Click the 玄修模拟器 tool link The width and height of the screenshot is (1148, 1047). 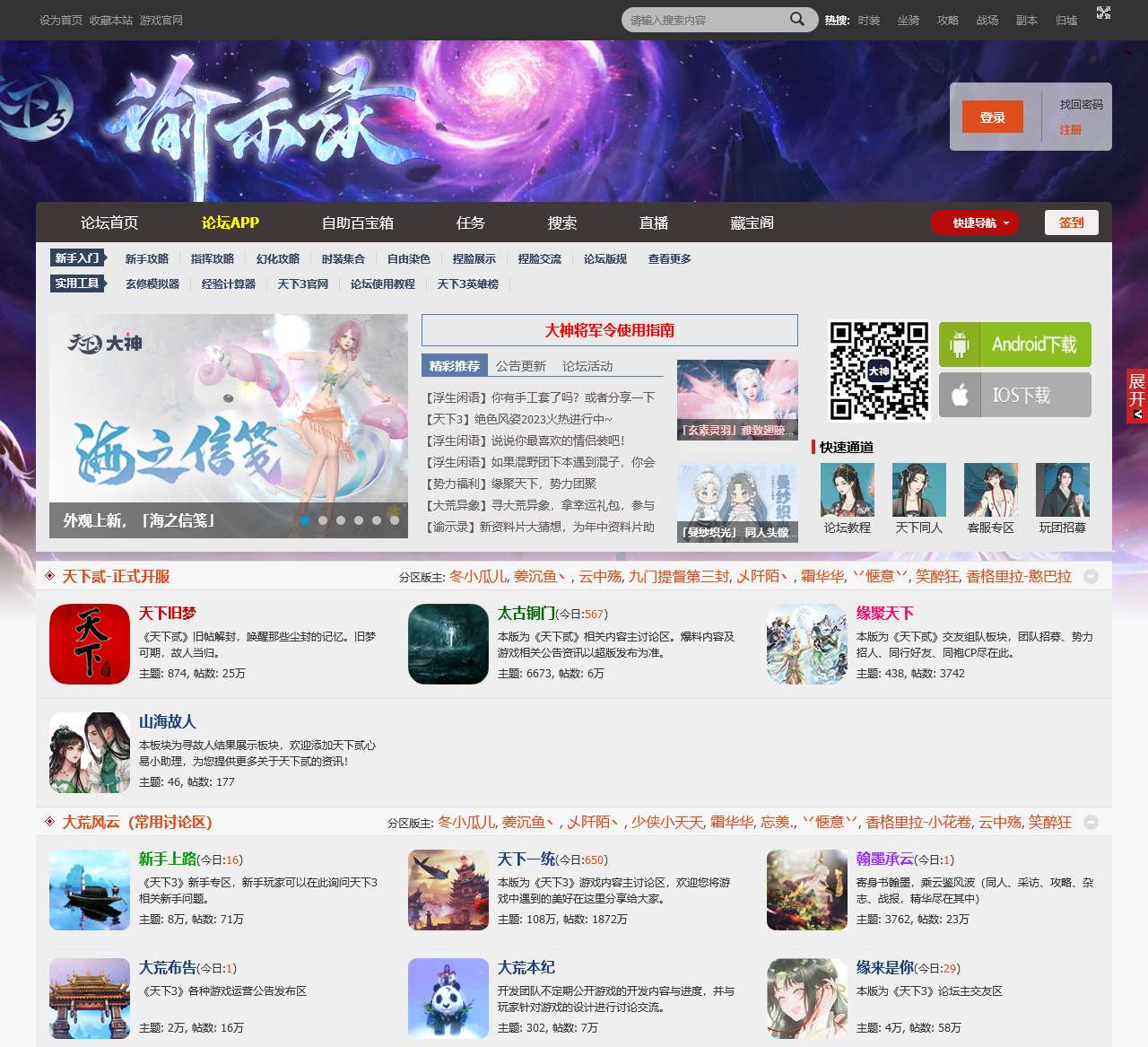[x=152, y=284]
